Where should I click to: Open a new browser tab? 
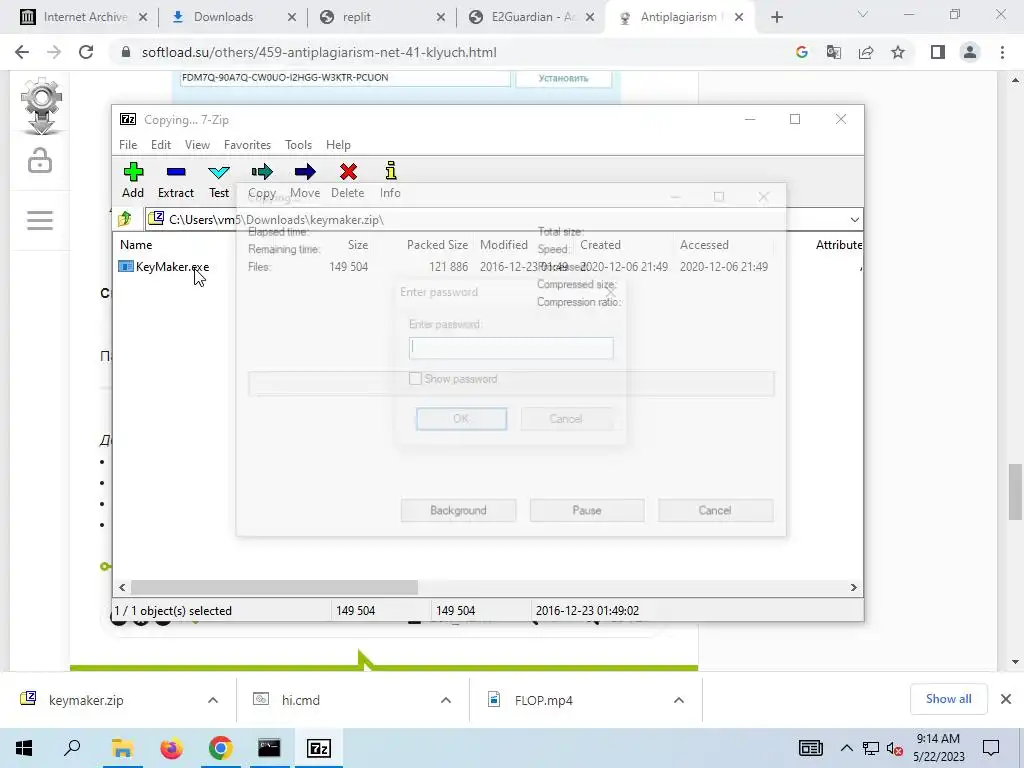point(776,17)
